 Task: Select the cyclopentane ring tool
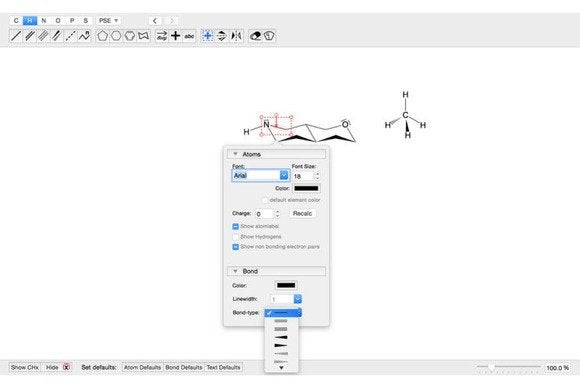(x=102, y=36)
